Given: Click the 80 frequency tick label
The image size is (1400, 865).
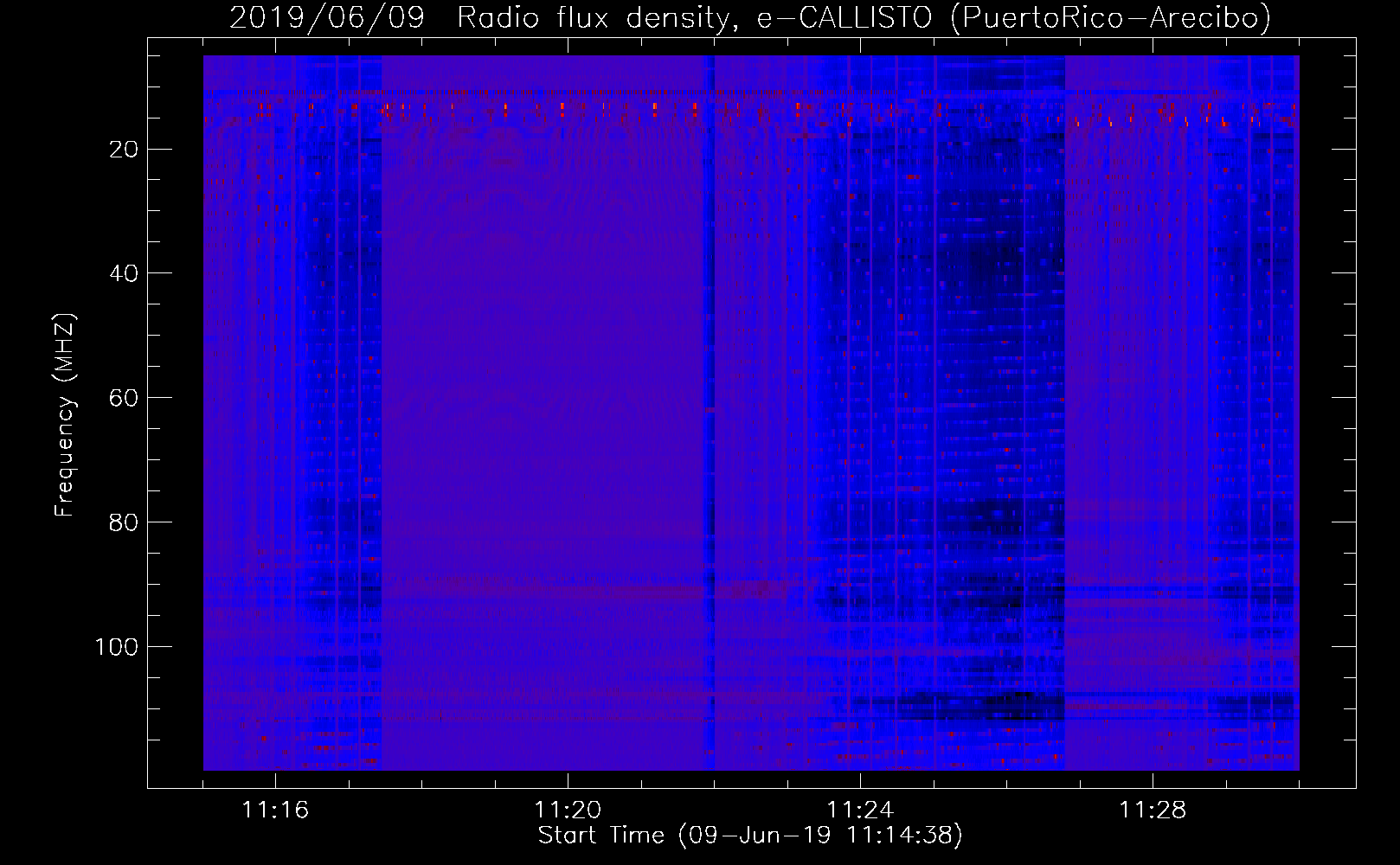Looking at the screenshot, I should [124, 522].
